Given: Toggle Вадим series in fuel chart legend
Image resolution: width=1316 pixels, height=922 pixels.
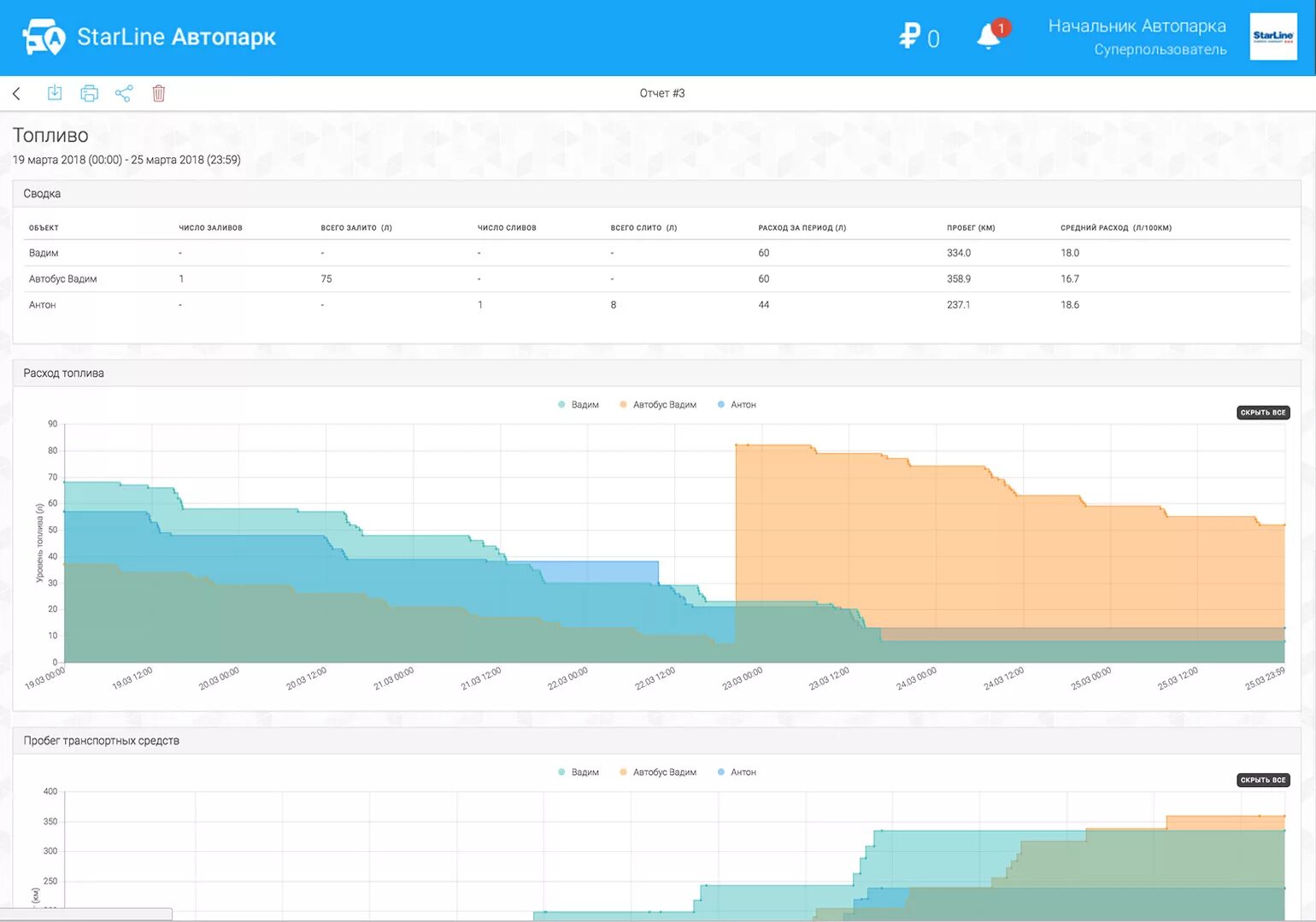Looking at the screenshot, I should [579, 405].
